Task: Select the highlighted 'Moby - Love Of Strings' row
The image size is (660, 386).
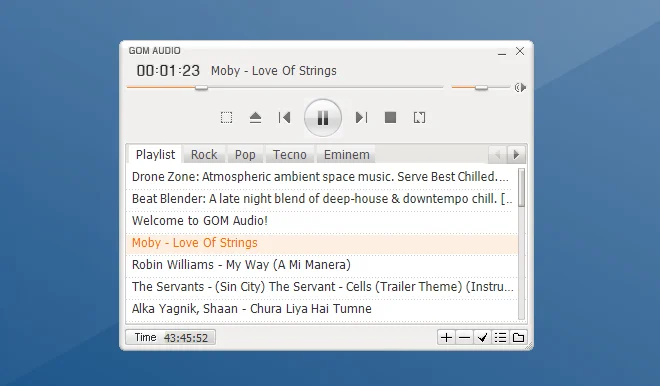Action: pyautogui.click(x=322, y=243)
